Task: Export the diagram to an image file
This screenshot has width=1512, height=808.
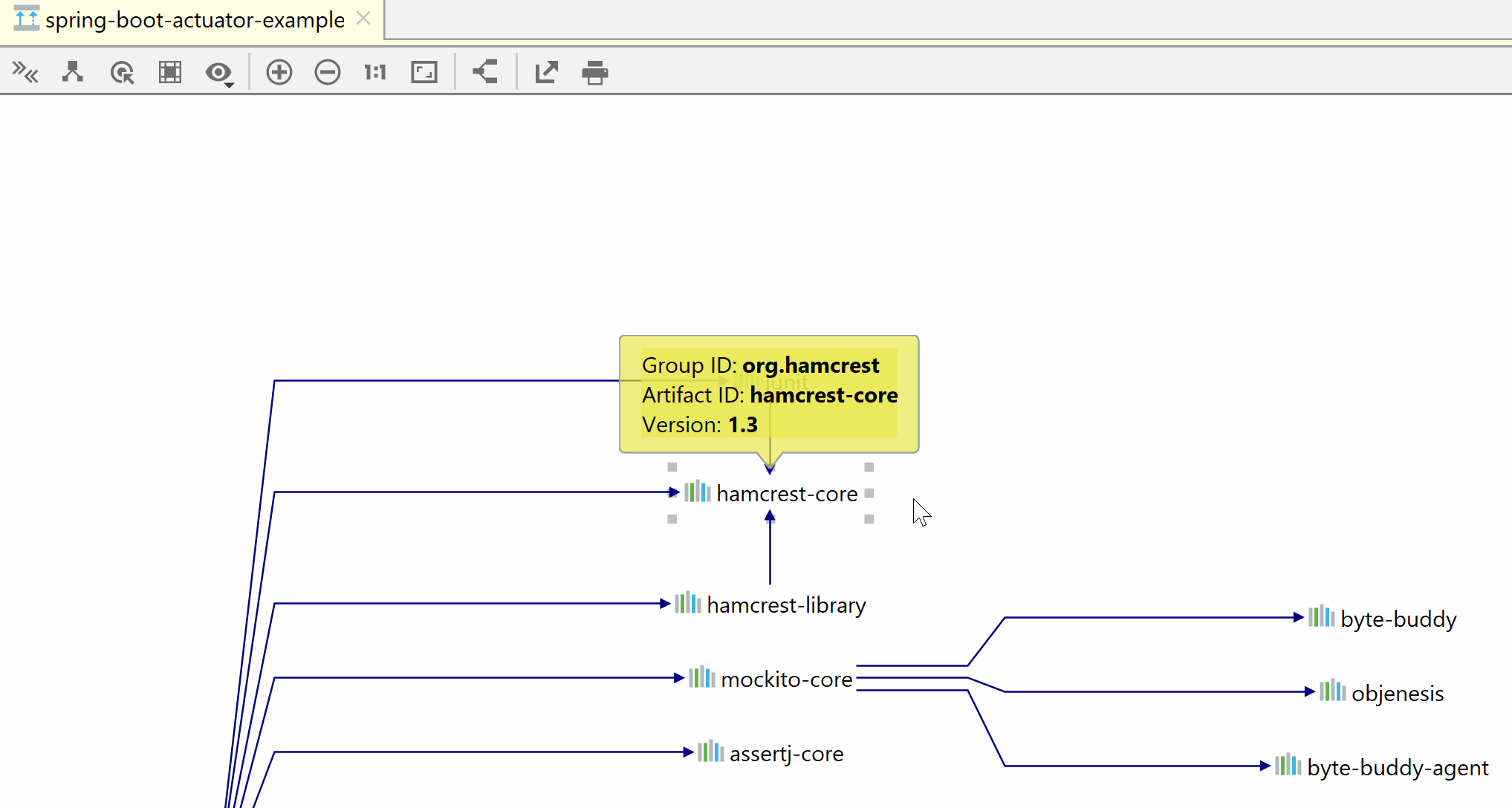Action: [546, 72]
